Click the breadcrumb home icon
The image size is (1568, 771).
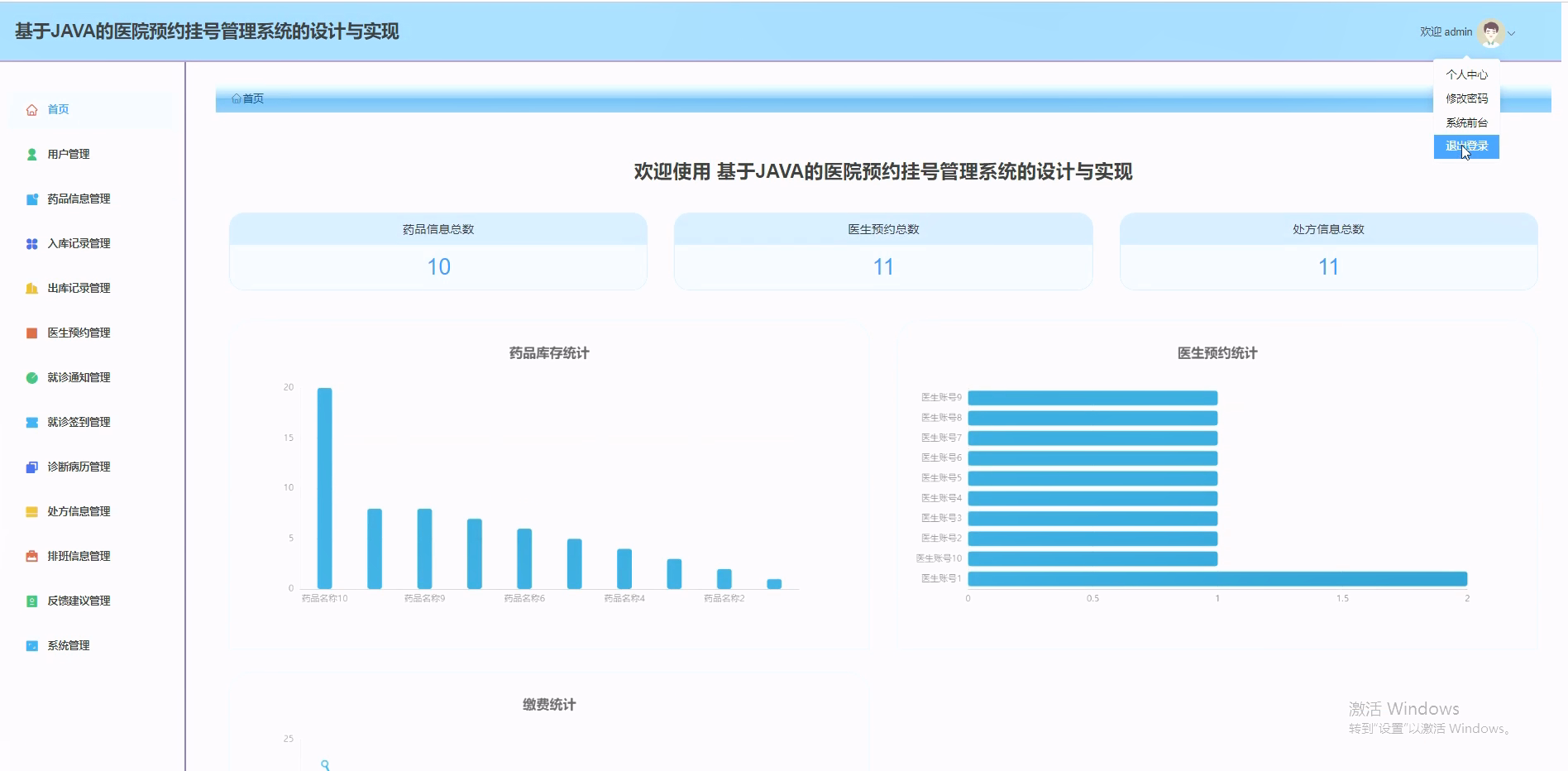click(x=237, y=98)
